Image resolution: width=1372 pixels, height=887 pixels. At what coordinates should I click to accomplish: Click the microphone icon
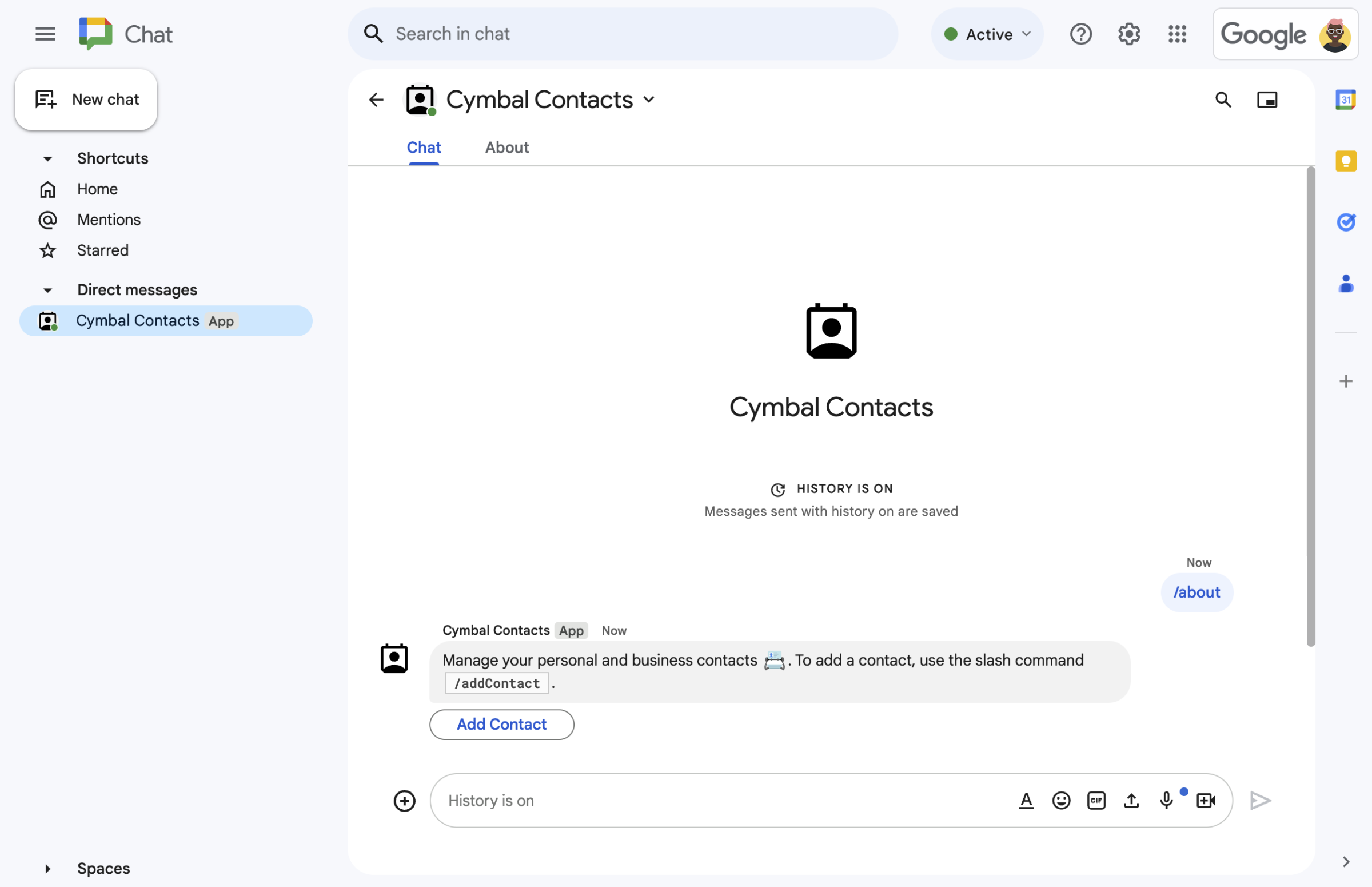coord(1167,800)
